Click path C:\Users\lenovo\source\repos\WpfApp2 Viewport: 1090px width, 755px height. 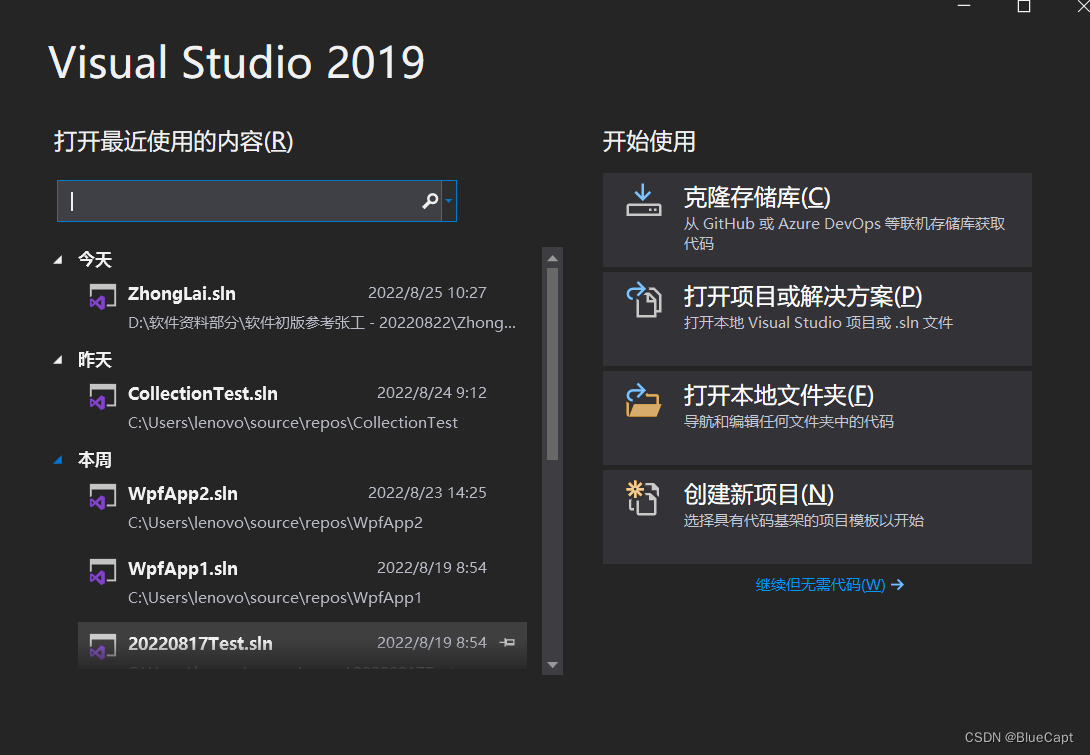(x=275, y=523)
